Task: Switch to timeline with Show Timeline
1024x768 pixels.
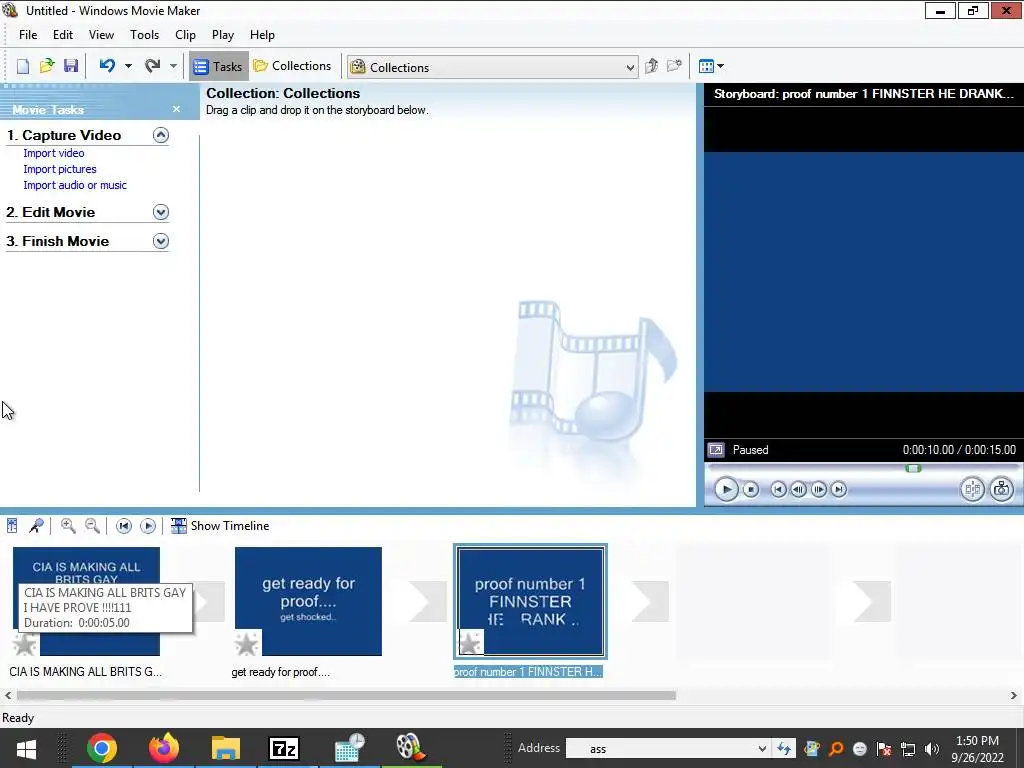Action: [220, 526]
